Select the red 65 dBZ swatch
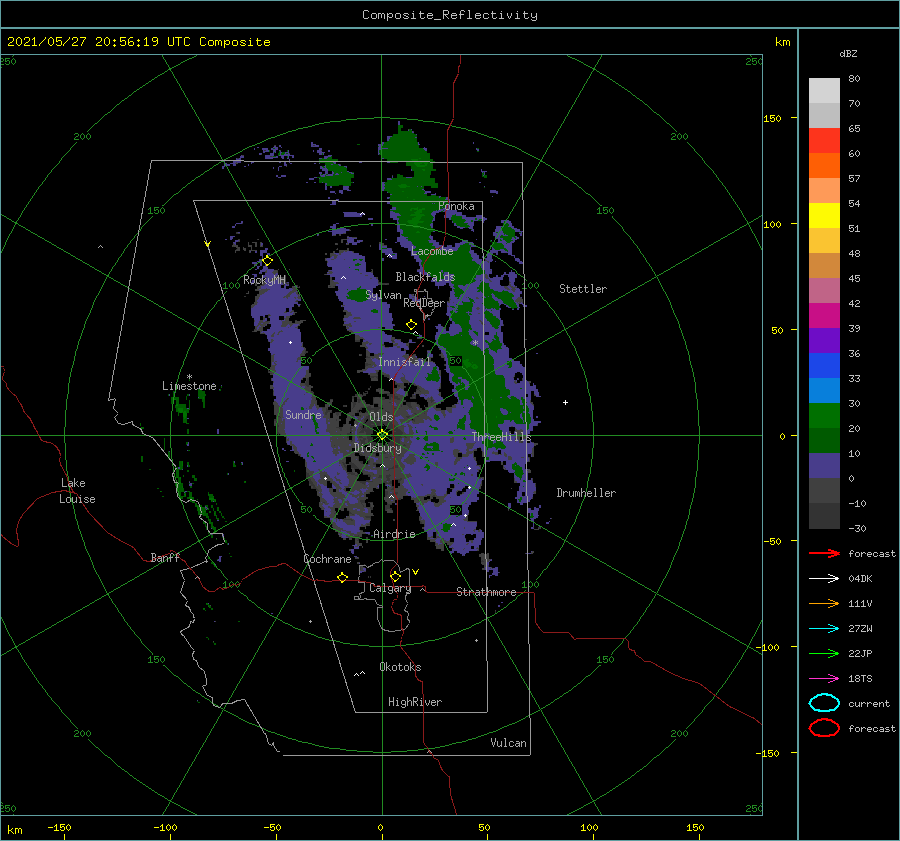Image resolution: width=900 pixels, height=841 pixels. tap(824, 140)
